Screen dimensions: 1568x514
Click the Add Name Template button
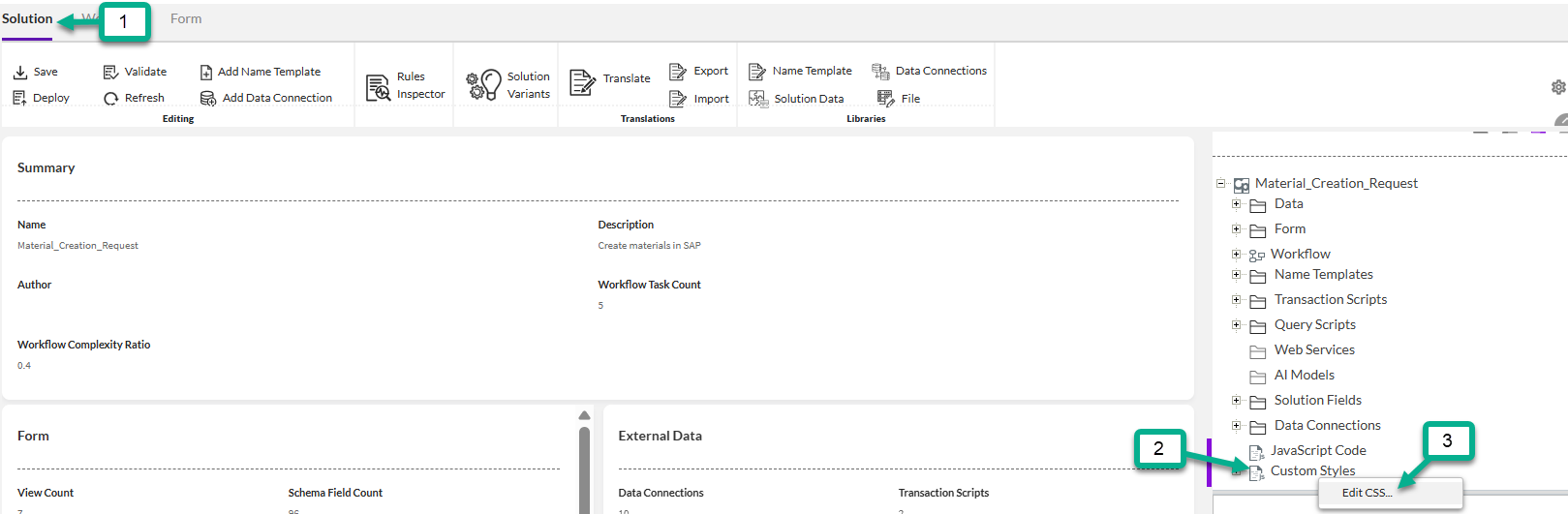[206, 72]
